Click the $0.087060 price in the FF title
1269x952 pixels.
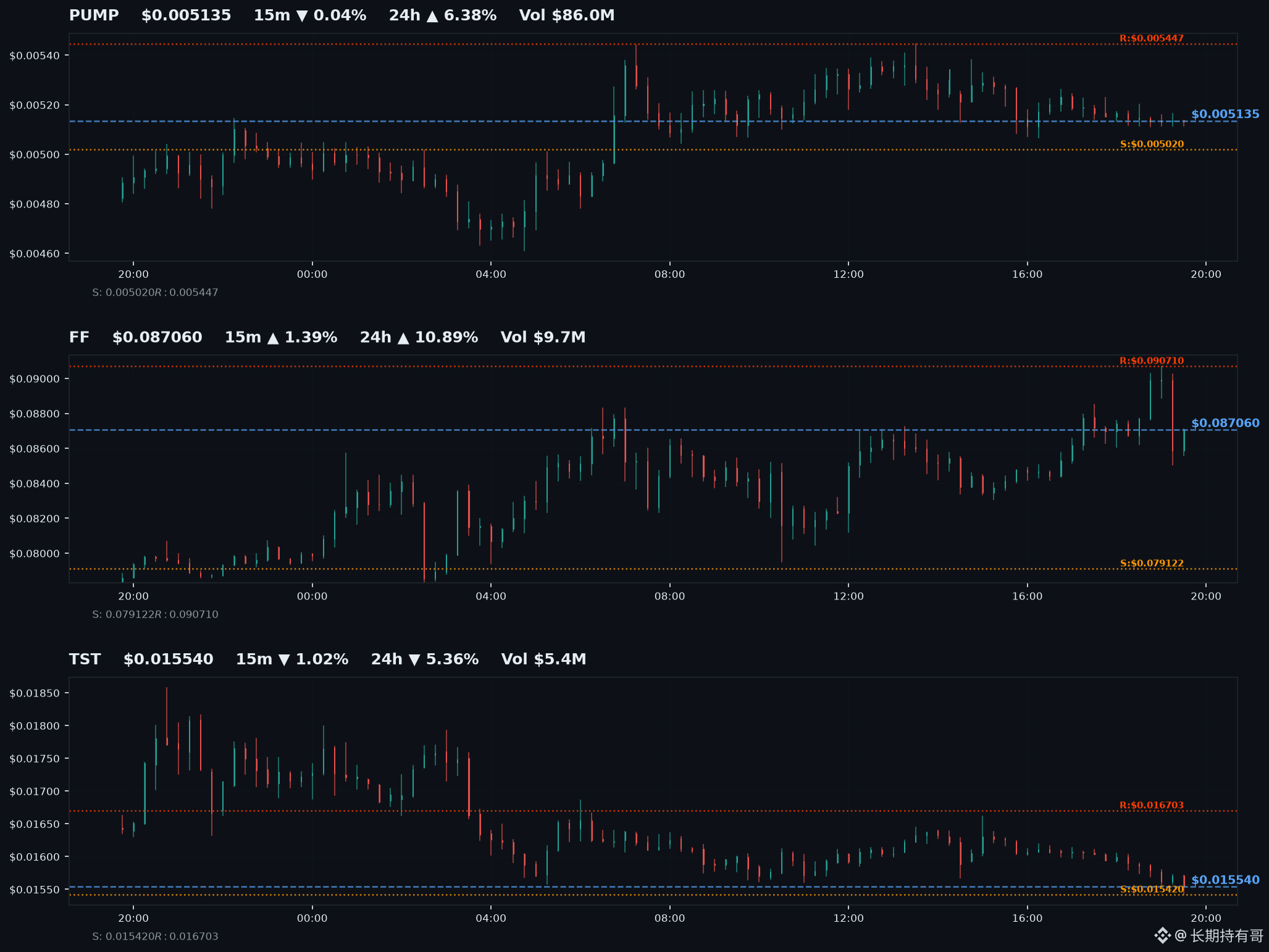tap(157, 337)
